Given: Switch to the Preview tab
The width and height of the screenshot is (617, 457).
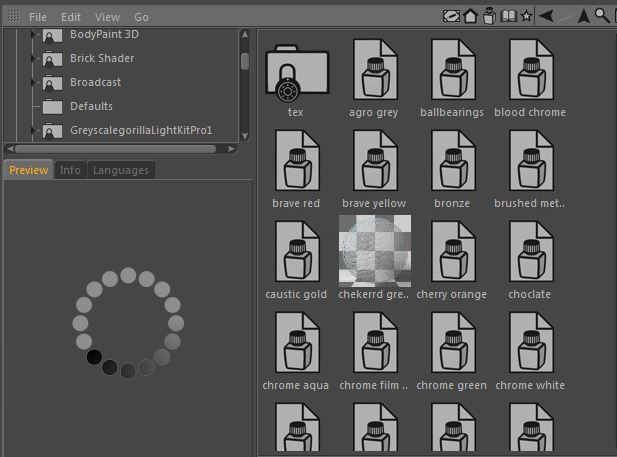Looking at the screenshot, I should (x=28, y=170).
